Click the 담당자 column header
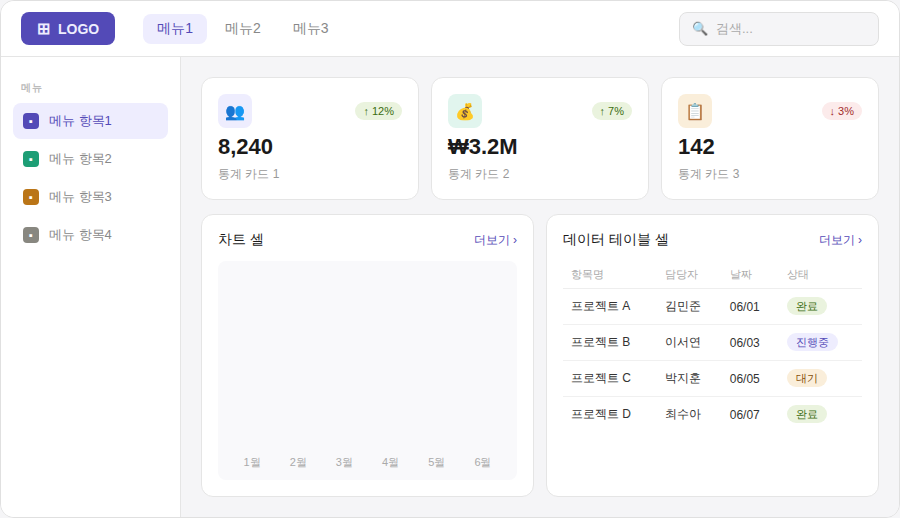The height and width of the screenshot is (518, 900). click(681, 275)
